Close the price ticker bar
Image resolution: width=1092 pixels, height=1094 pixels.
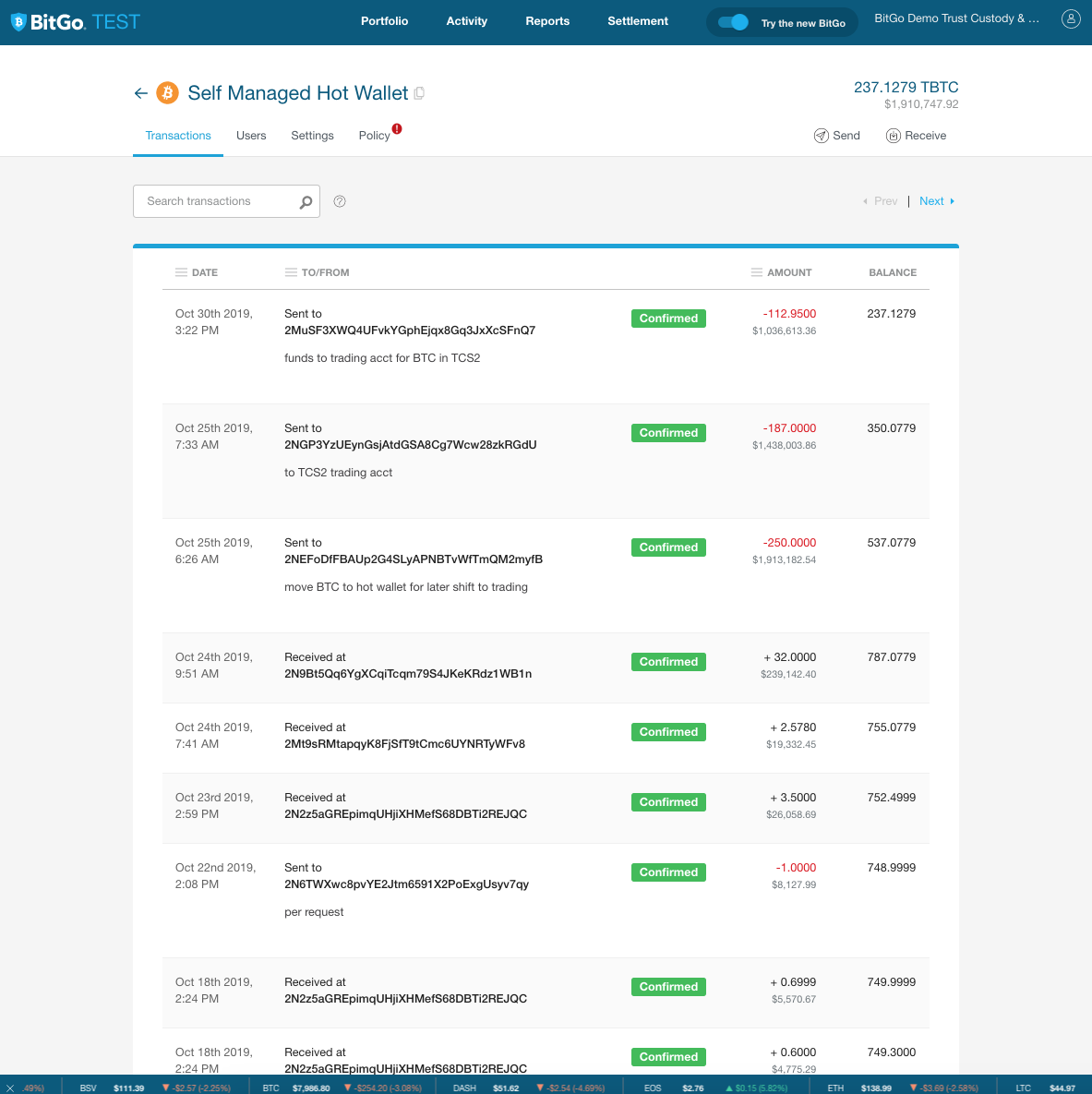click(10, 1088)
